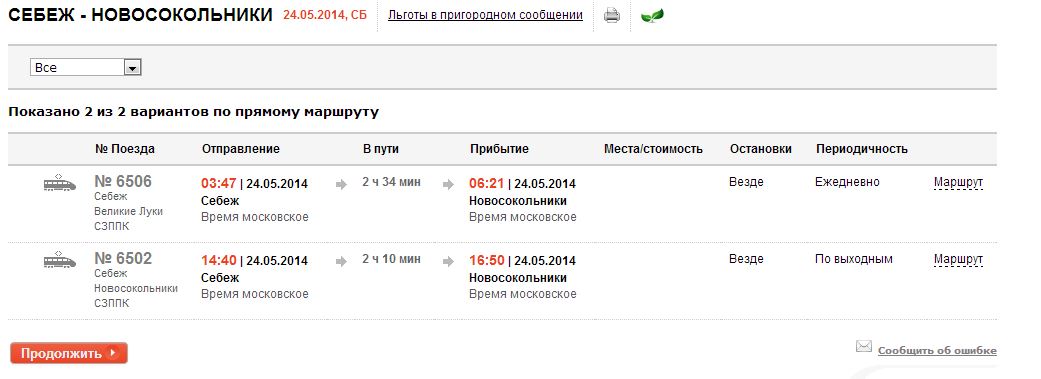1041x379 pixels.
Task: Open the Все filter dropdown
Action: (86, 67)
